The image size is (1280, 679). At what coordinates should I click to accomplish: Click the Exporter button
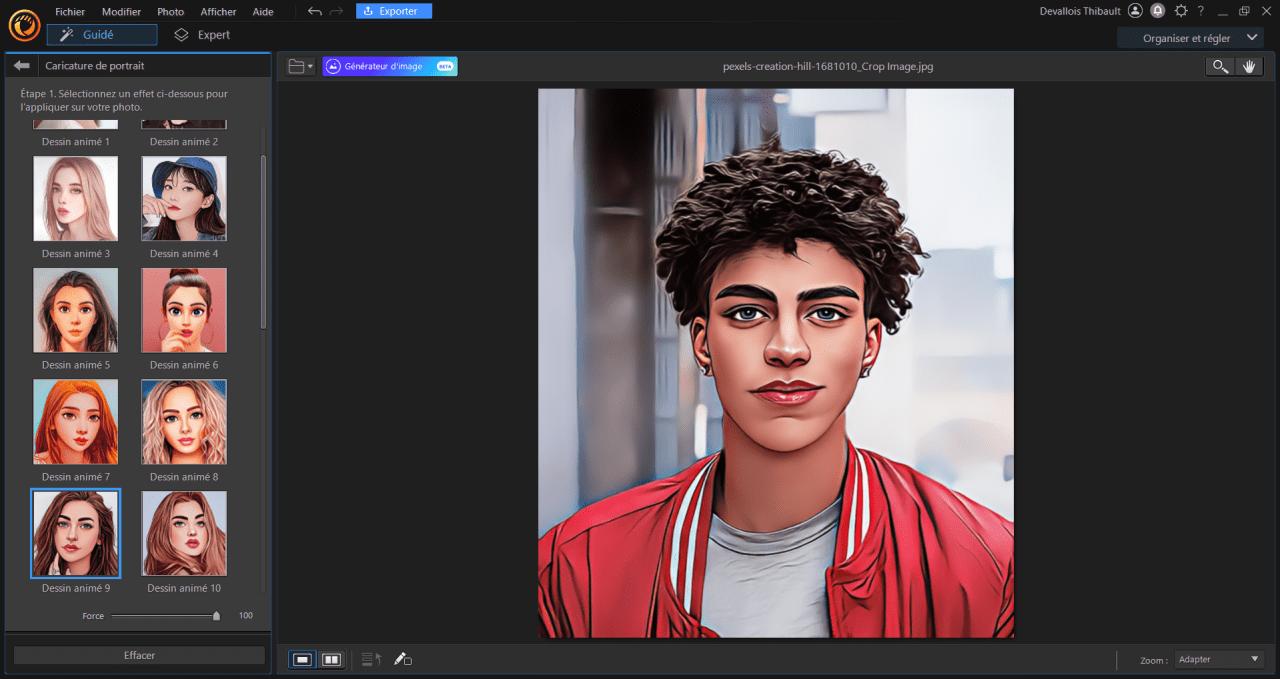[x=393, y=11]
